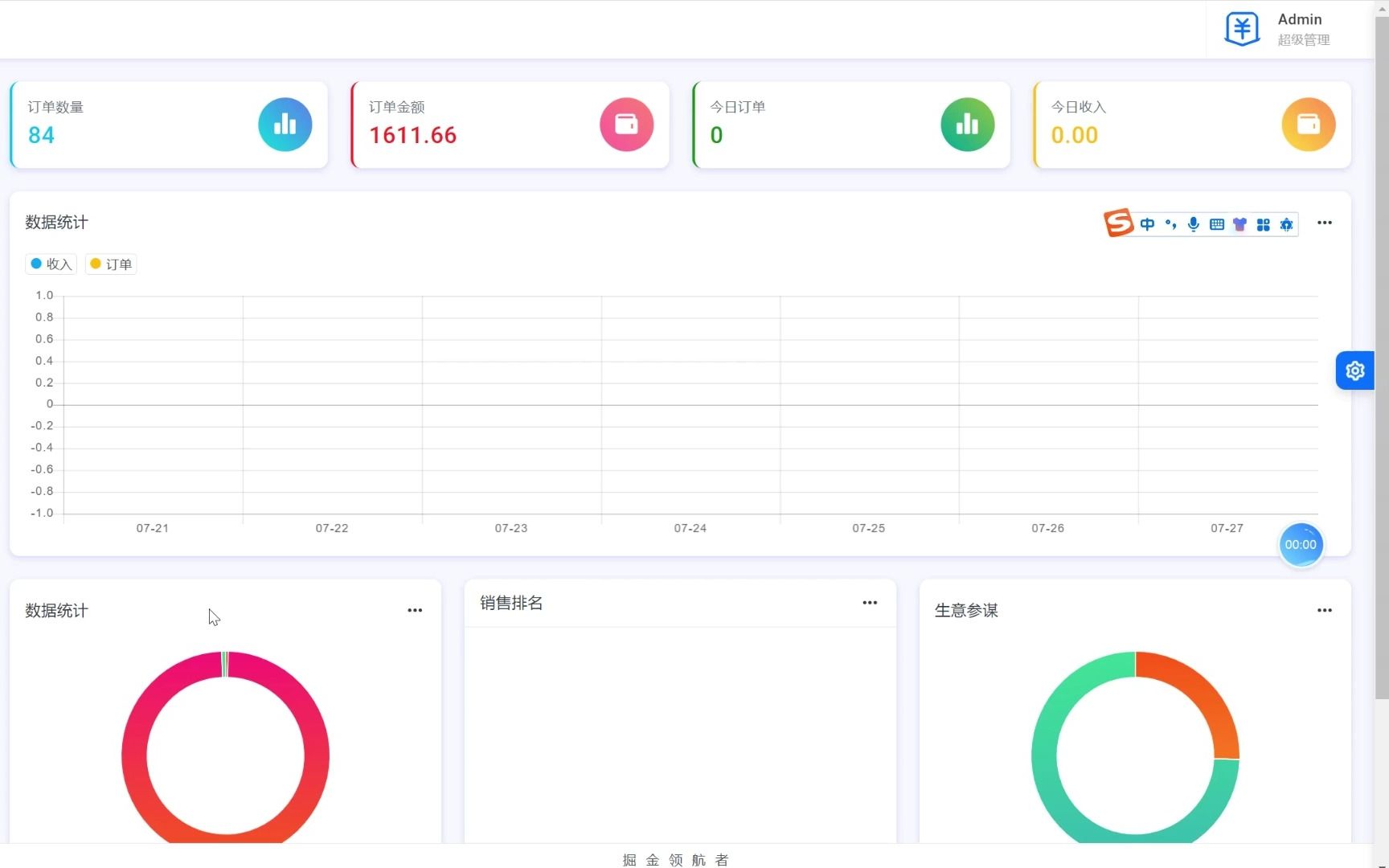Click the pink-red ring in the 数据统计 donut
Viewport: 1389px width, 868px height.
pyautogui.click(x=134, y=755)
